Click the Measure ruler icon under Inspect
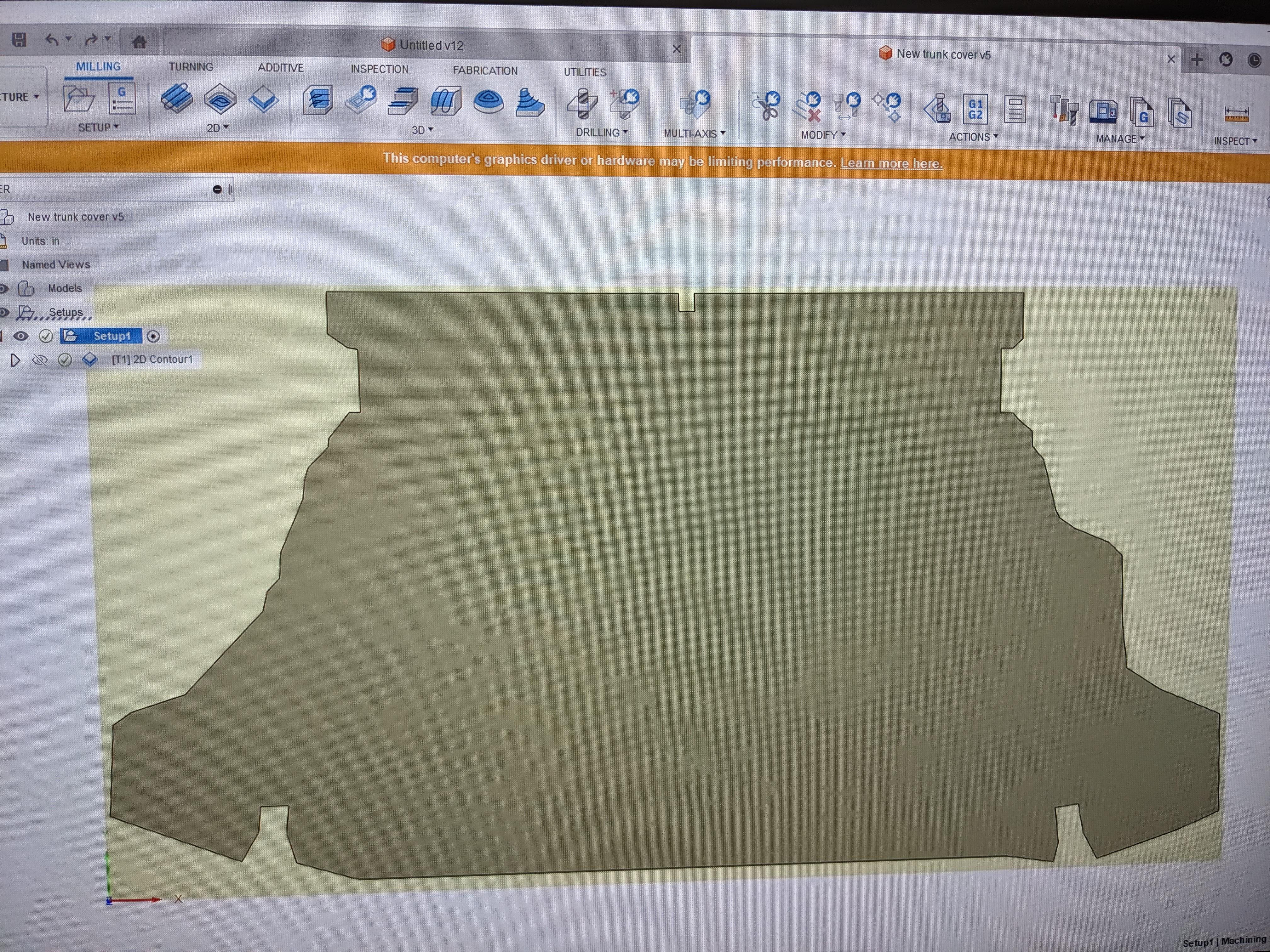This screenshot has width=1270, height=952. [x=1236, y=114]
